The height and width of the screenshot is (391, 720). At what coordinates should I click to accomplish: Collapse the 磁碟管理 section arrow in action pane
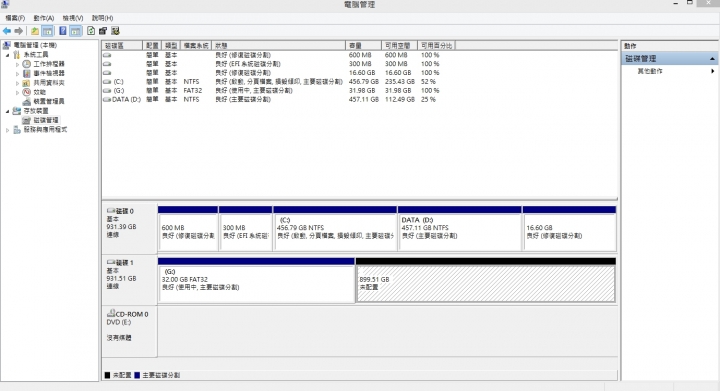712,59
